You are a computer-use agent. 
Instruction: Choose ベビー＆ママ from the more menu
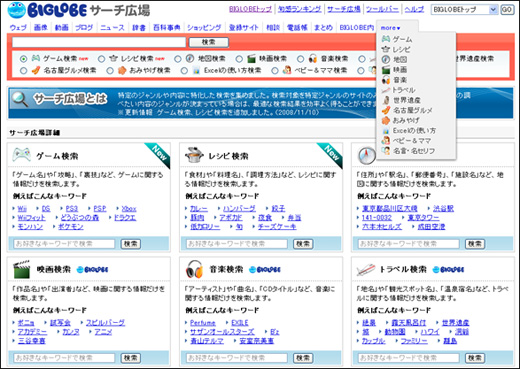(x=412, y=141)
